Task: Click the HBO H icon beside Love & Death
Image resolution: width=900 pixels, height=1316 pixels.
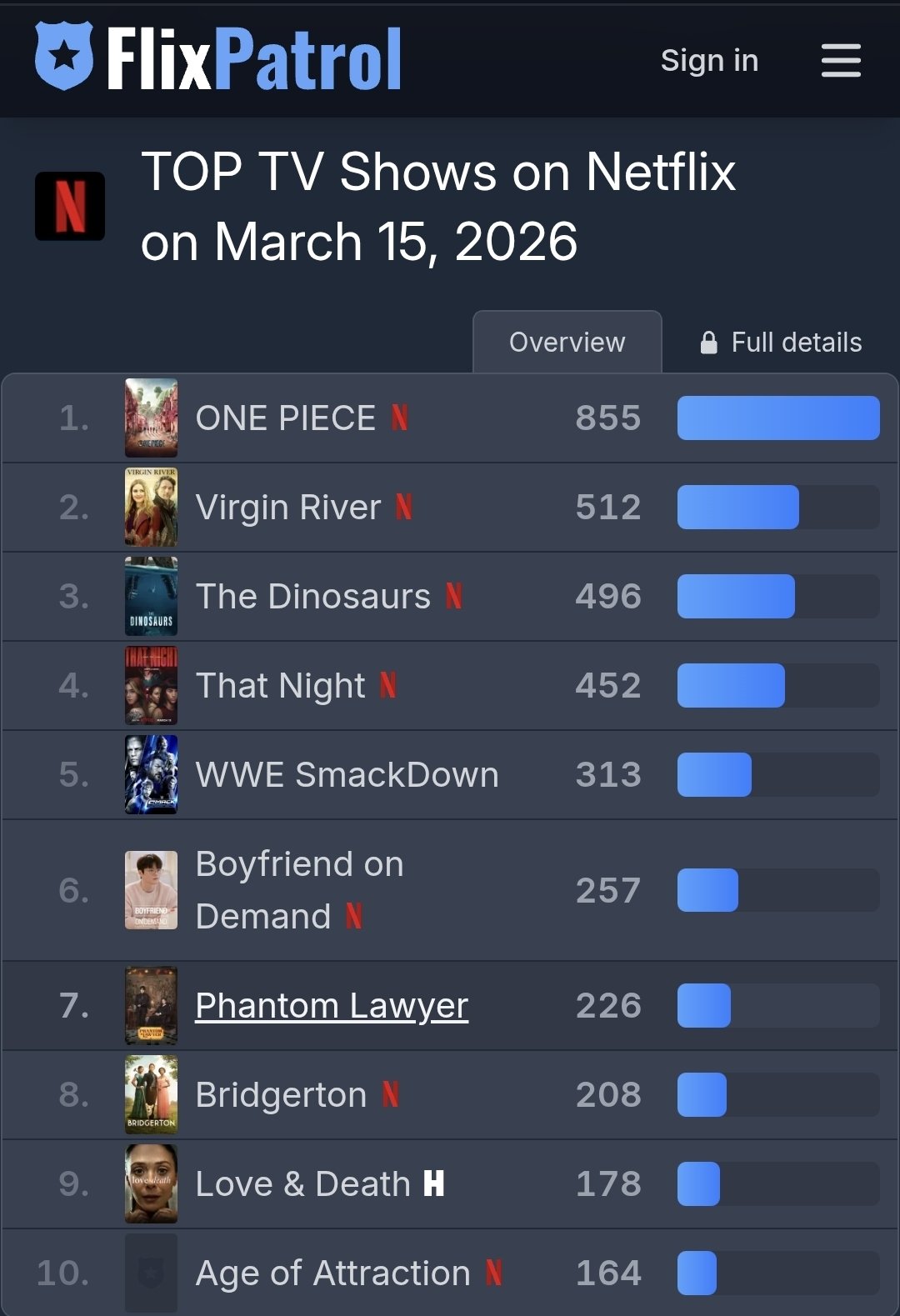Action: click(434, 1183)
